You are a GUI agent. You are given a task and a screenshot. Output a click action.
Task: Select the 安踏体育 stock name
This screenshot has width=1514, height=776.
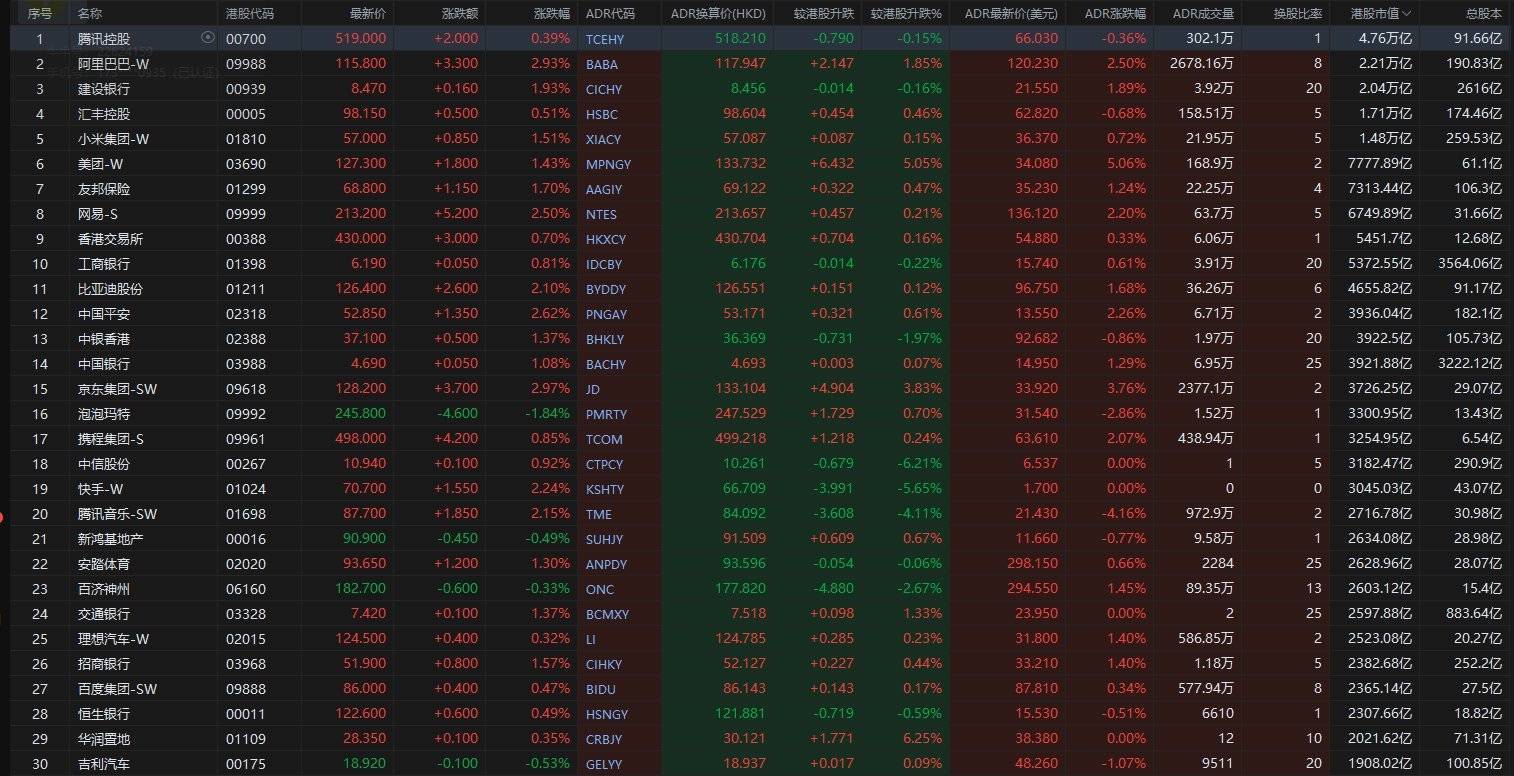103,564
